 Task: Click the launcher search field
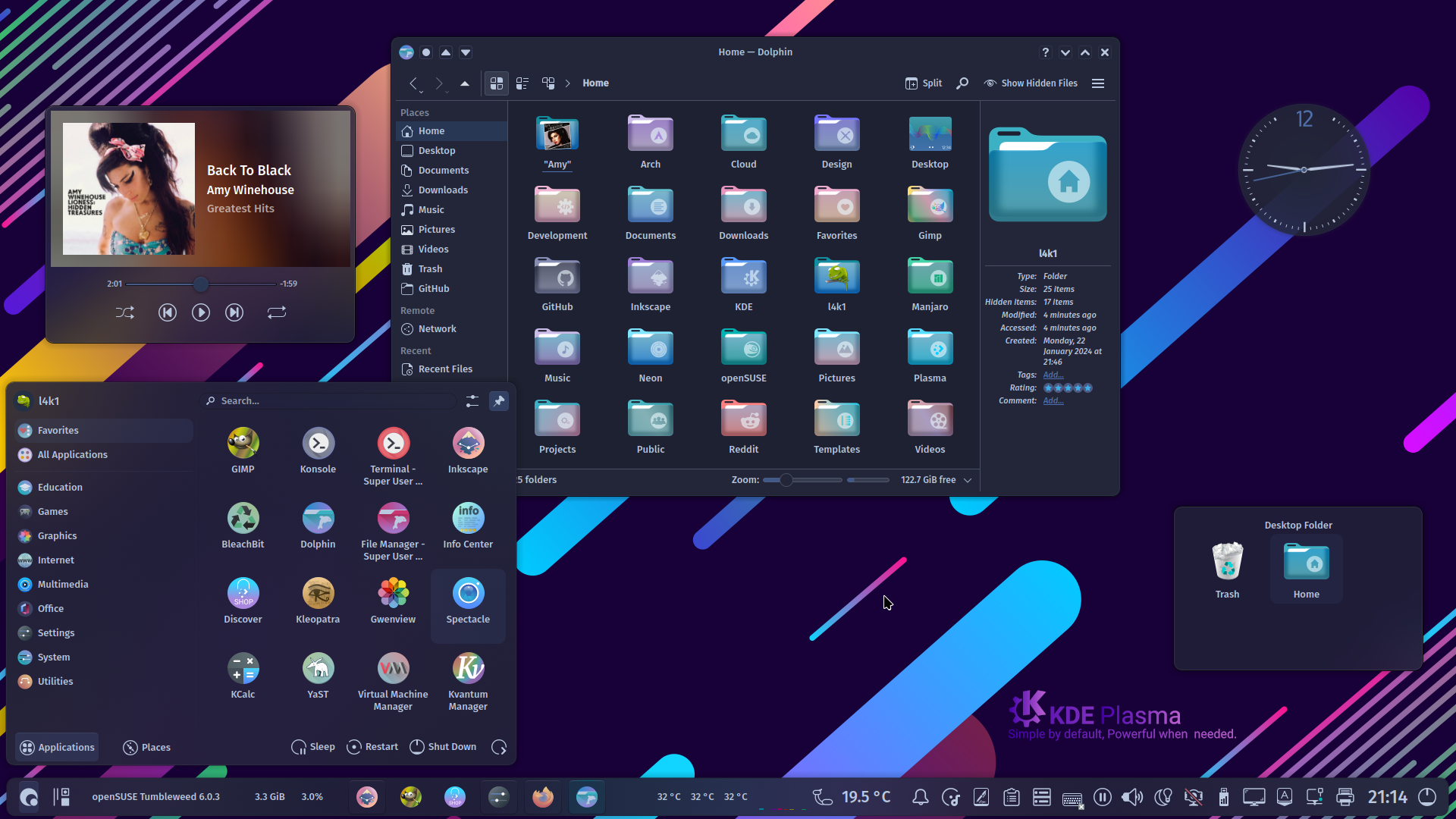(330, 401)
